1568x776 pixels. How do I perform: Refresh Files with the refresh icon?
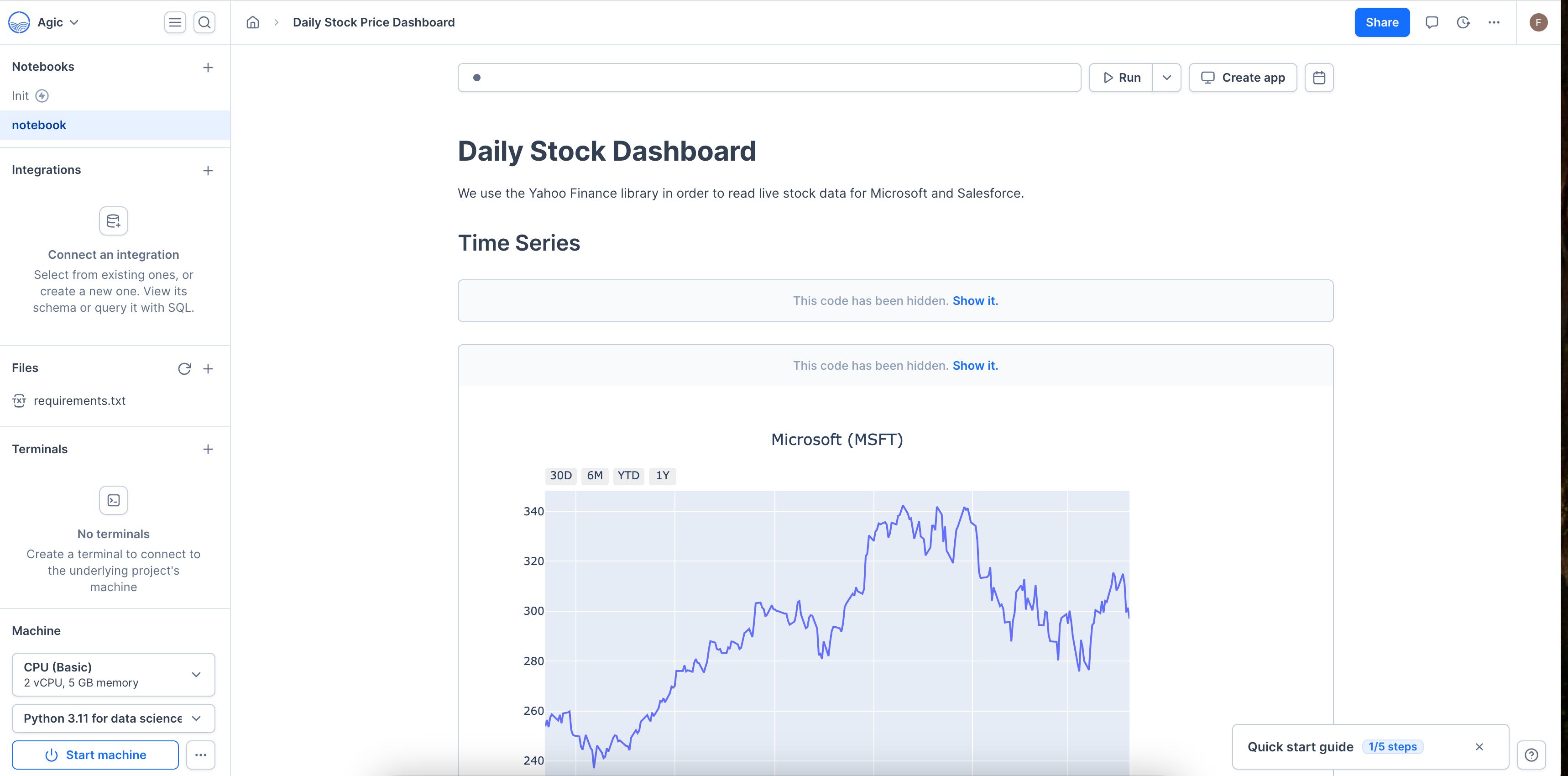(183, 369)
